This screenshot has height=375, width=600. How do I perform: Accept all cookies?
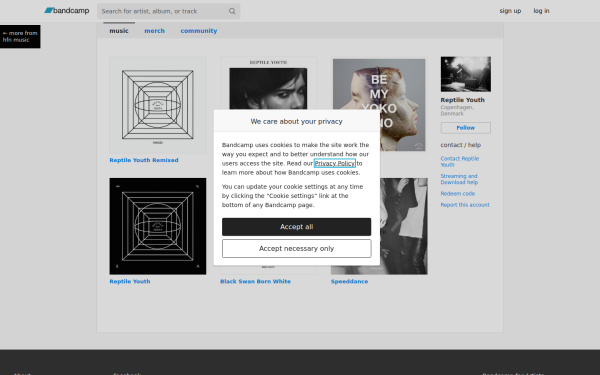297,227
